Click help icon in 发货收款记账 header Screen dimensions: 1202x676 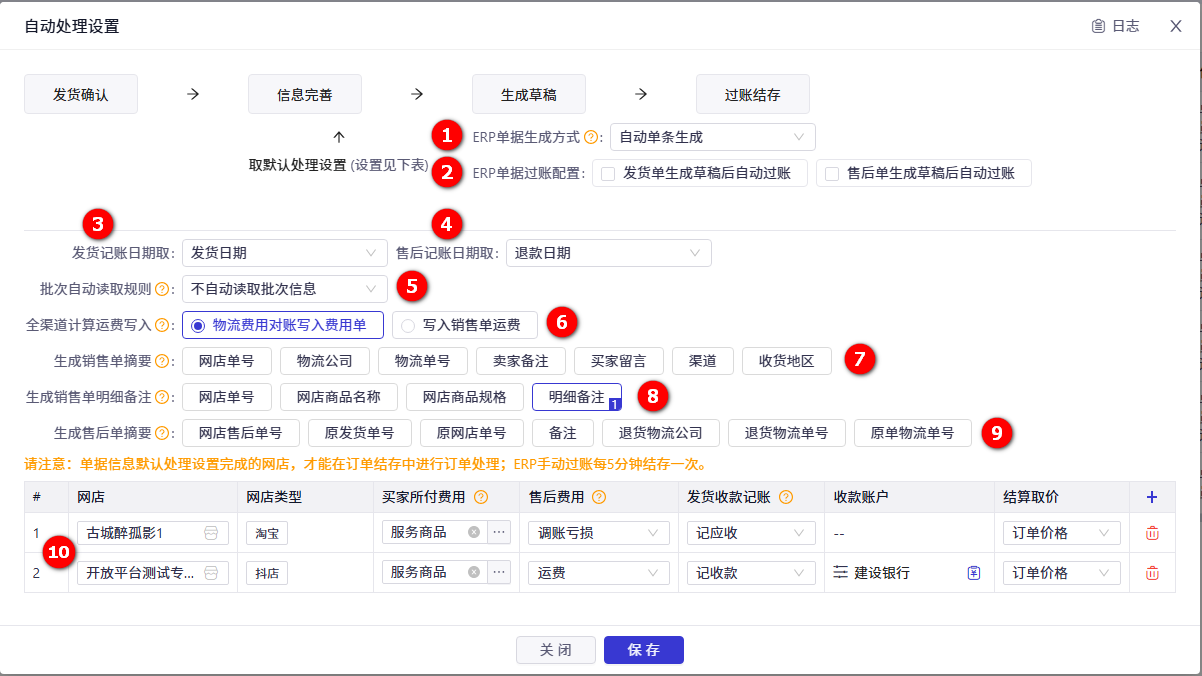785,497
